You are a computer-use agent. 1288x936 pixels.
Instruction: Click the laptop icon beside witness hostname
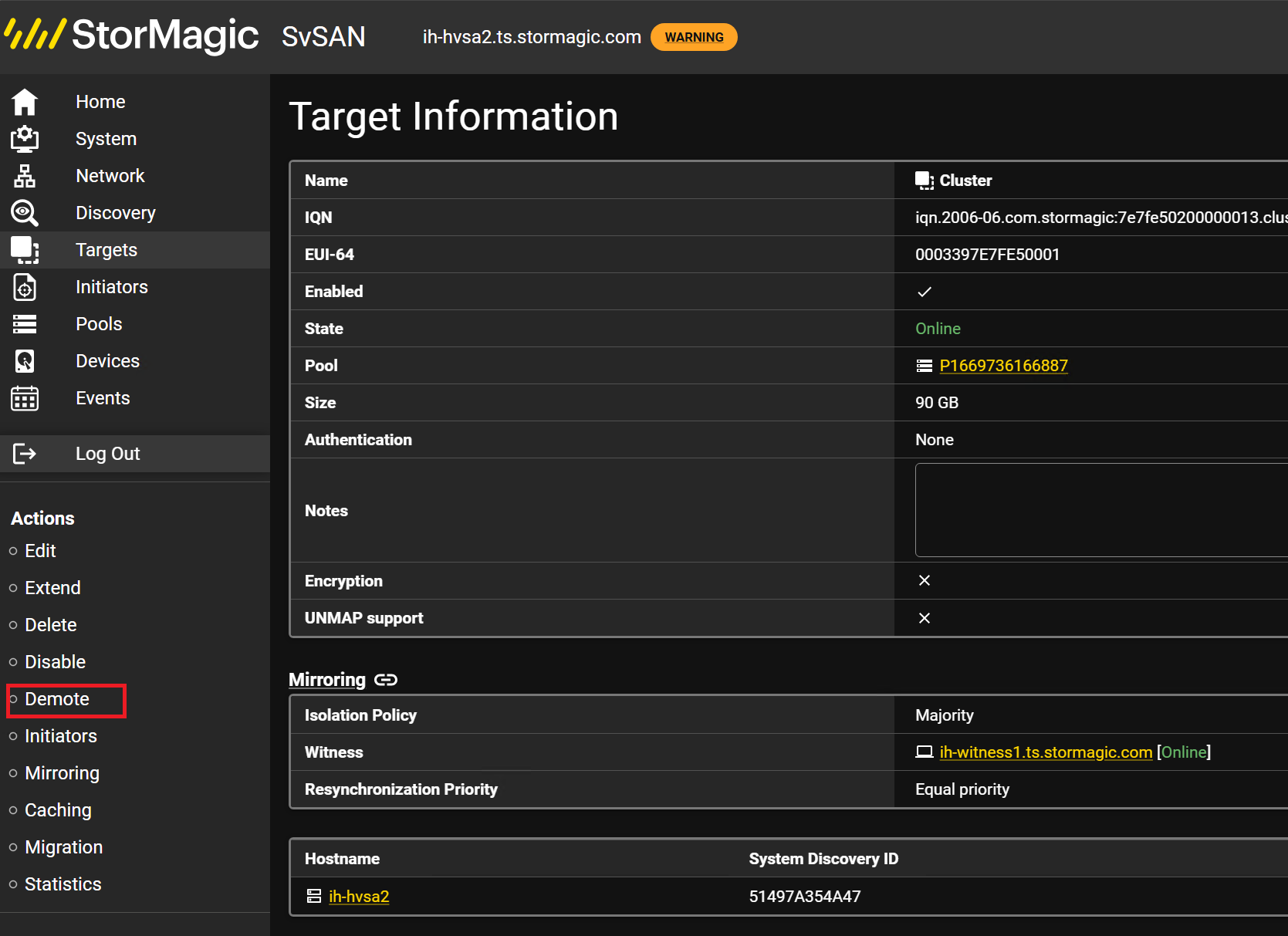coord(924,752)
